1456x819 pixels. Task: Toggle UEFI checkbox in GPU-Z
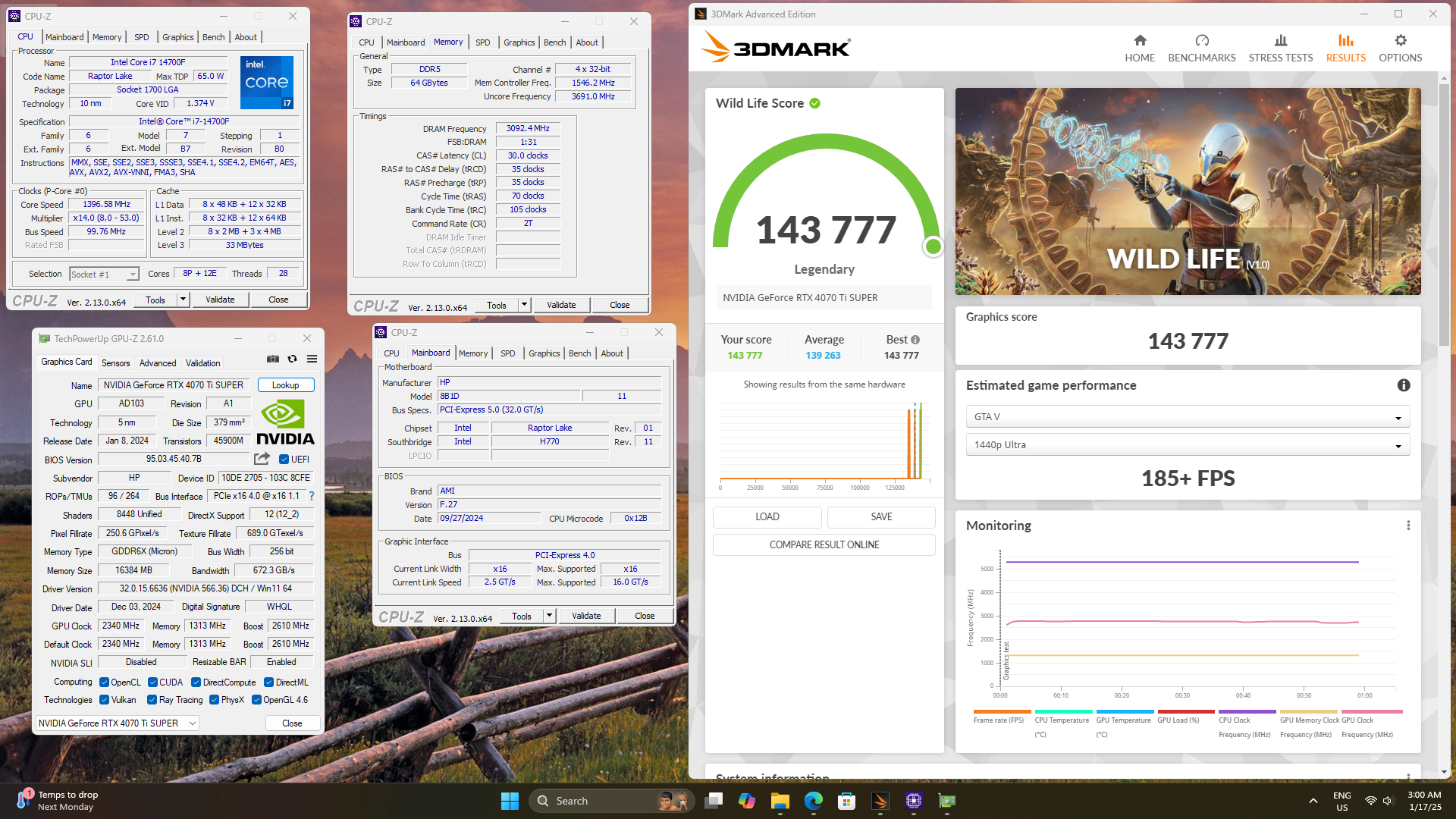(284, 460)
